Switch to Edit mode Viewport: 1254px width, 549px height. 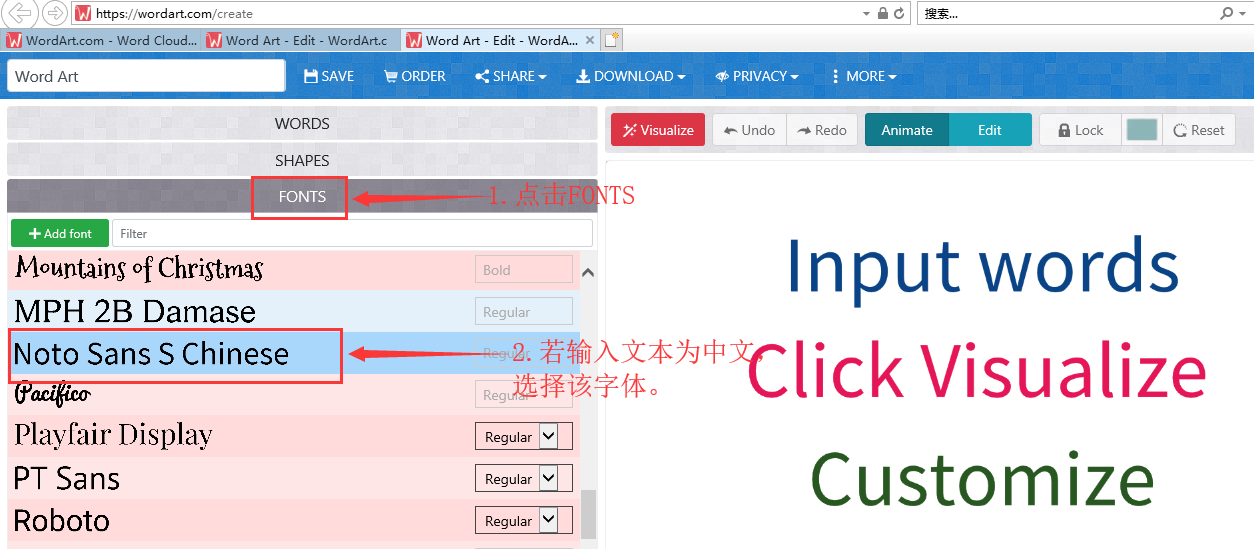click(x=990, y=130)
